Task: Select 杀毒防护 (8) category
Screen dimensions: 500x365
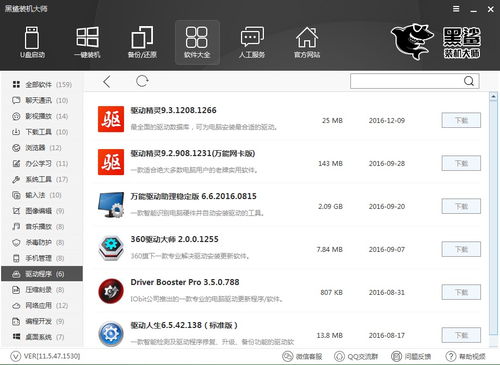Action: (42, 242)
